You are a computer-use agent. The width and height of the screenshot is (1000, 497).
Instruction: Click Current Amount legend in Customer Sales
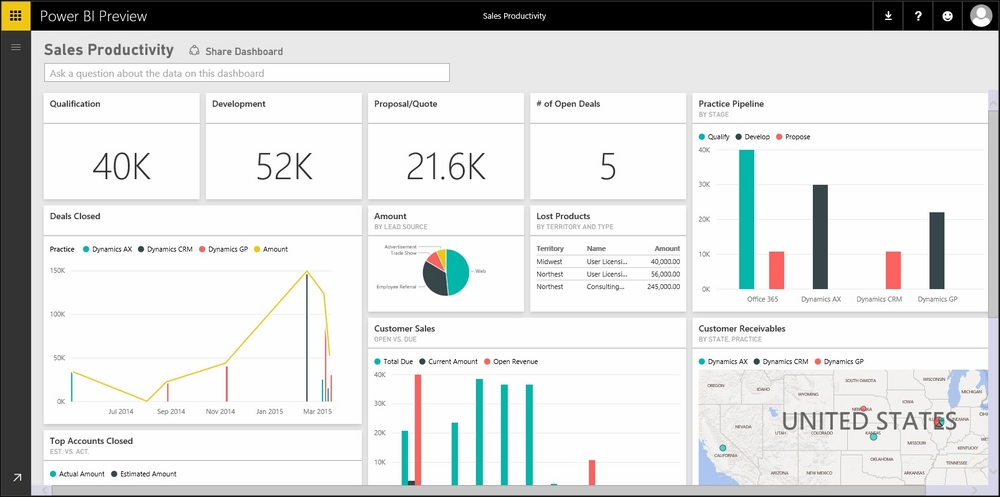[448, 361]
